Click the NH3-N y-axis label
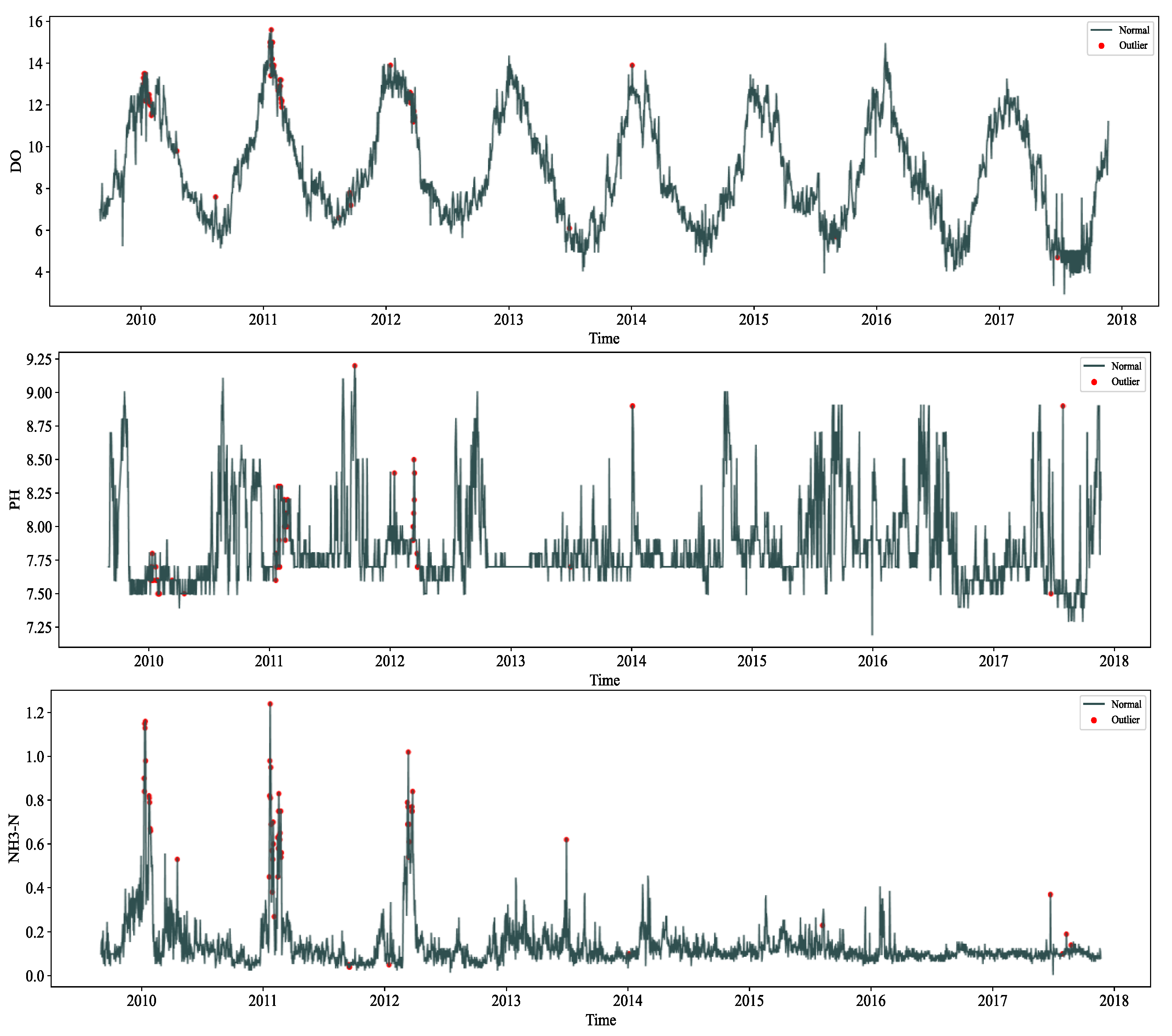This screenshot has width=1172, height=1036. point(14,838)
